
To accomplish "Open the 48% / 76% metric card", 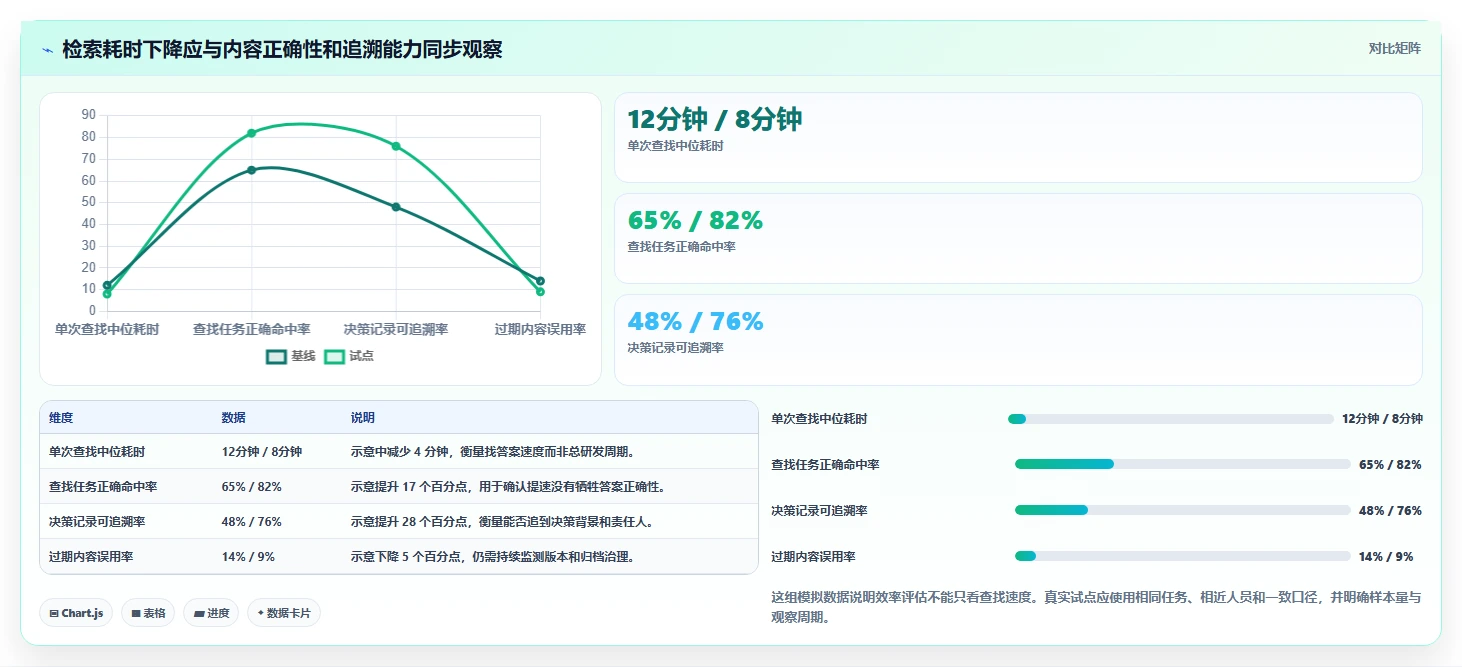I will 1018,339.
